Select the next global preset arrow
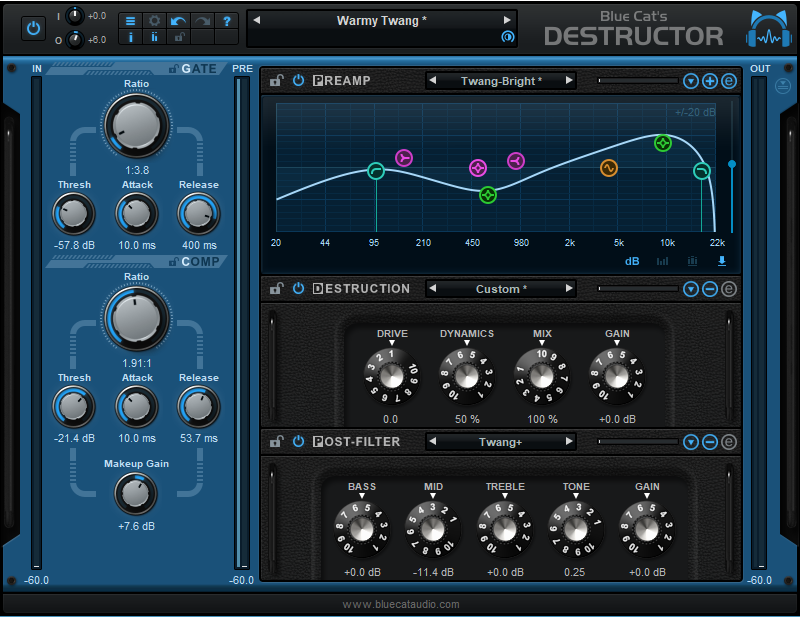The width and height of the screenshot is (800, 617). (x=507, y=20)
